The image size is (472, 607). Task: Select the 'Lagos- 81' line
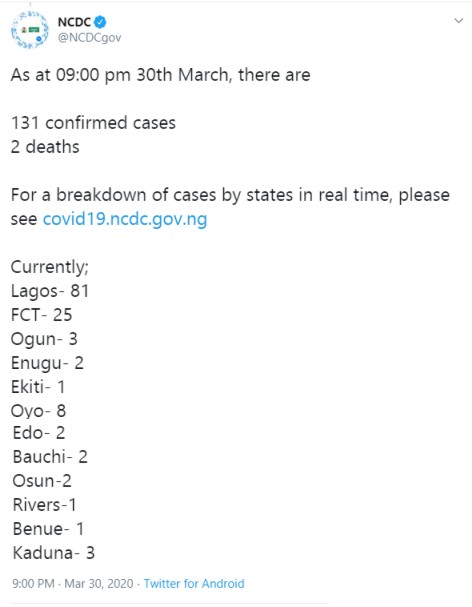pos(50,291)
